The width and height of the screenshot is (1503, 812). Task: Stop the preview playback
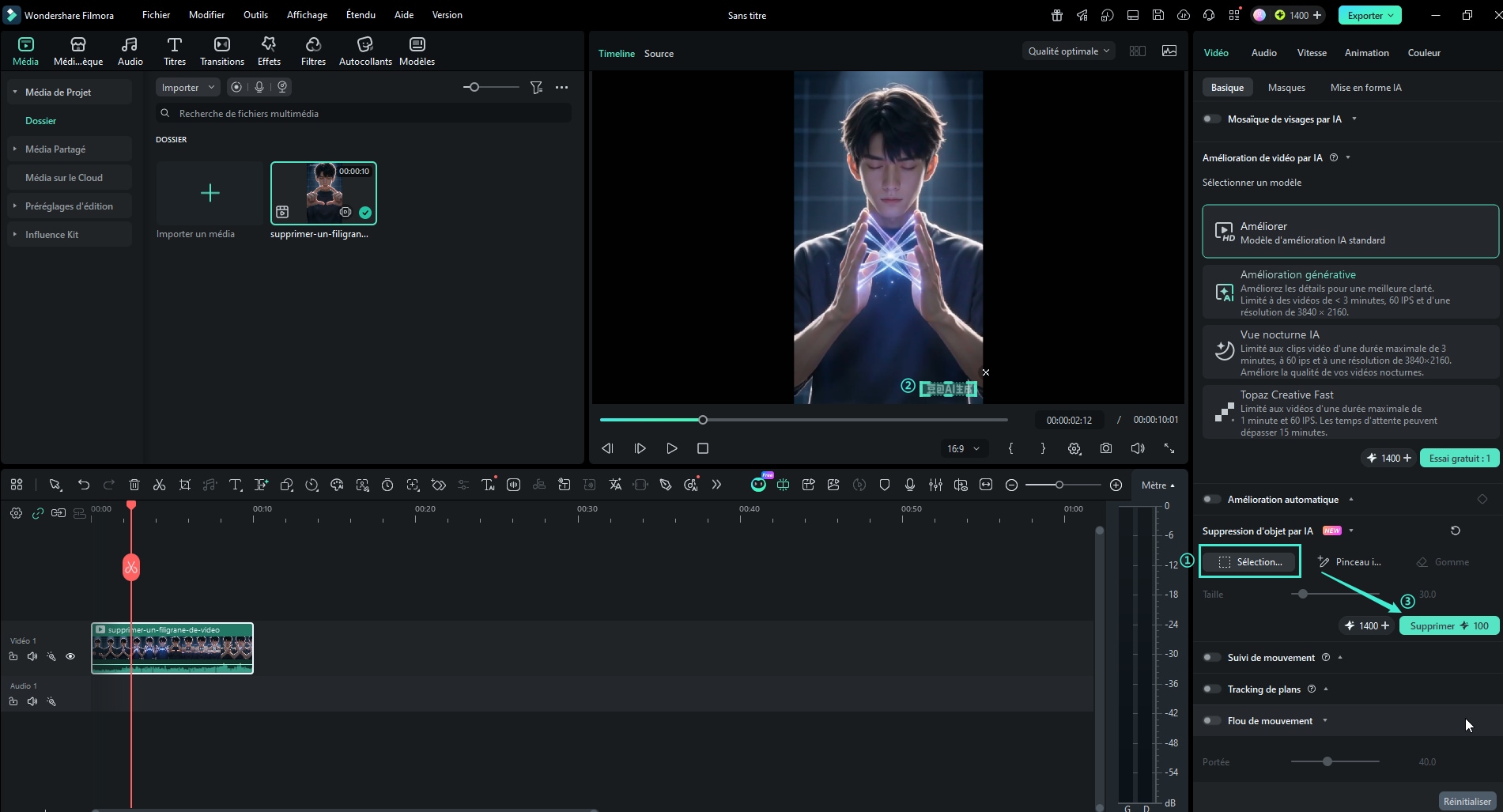(x=703, y=448)
